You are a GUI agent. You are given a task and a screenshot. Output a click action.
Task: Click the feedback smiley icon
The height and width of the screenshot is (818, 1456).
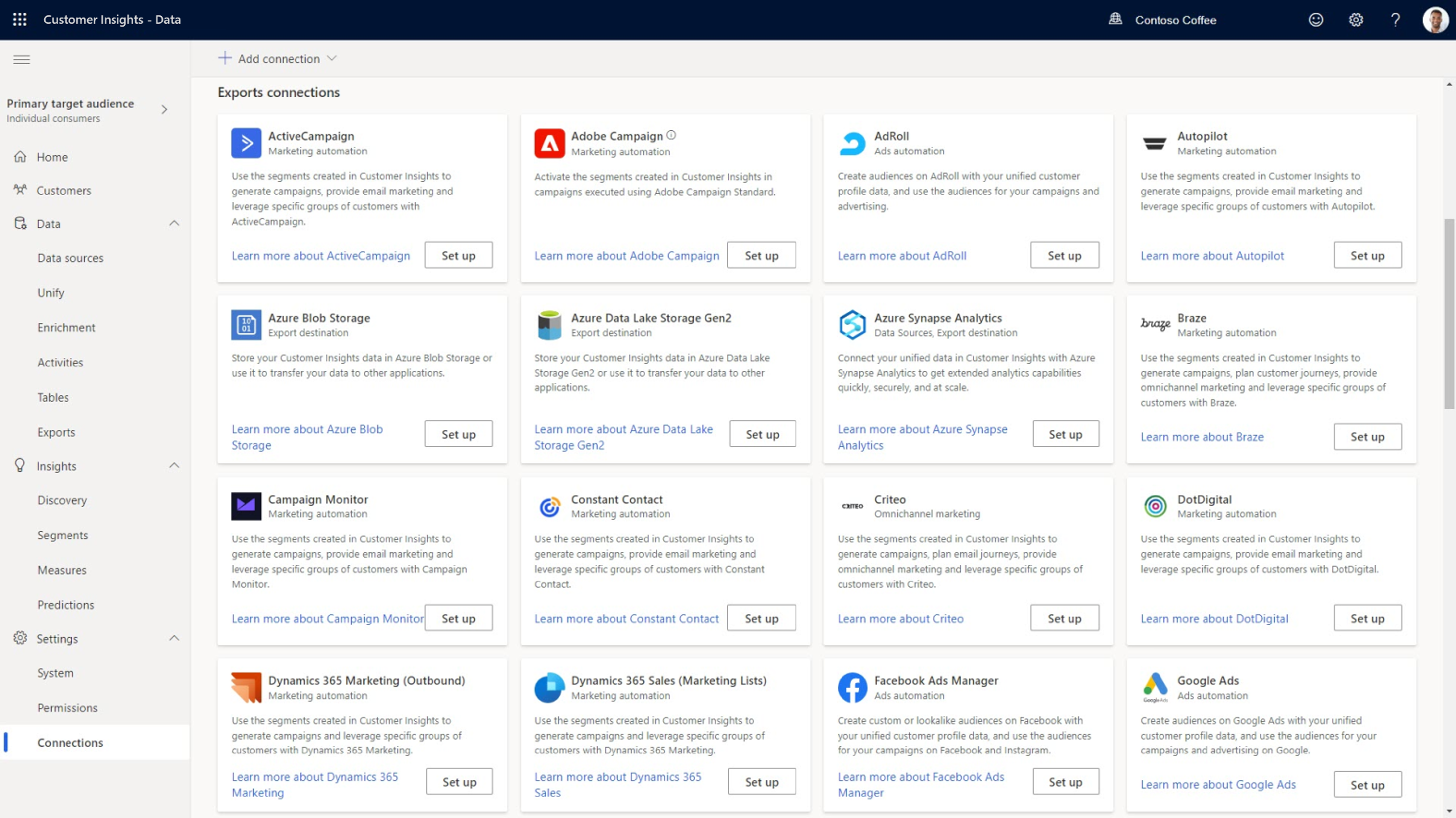[x=1316, y=20]
